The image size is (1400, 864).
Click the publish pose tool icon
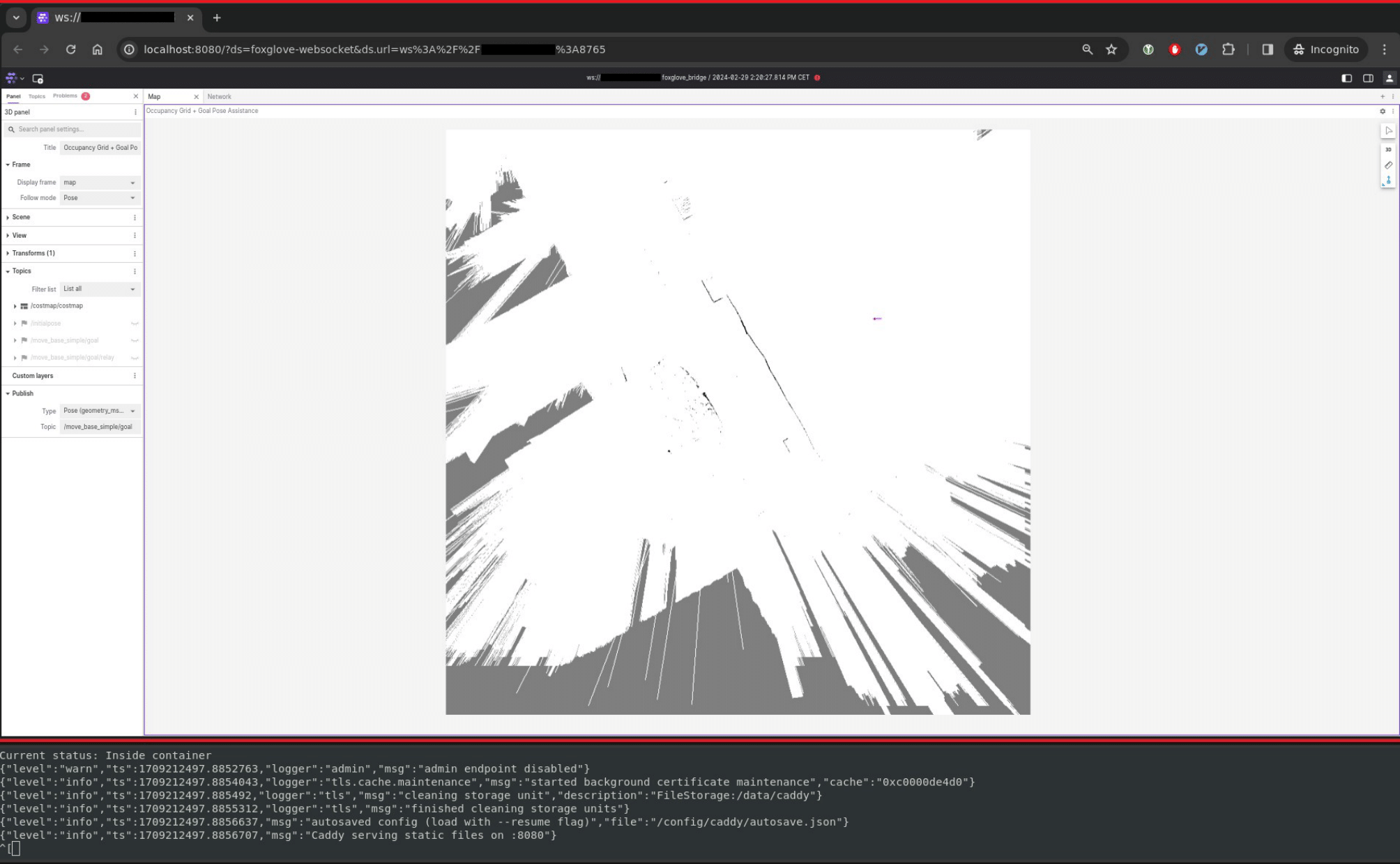pos(1388,181)
